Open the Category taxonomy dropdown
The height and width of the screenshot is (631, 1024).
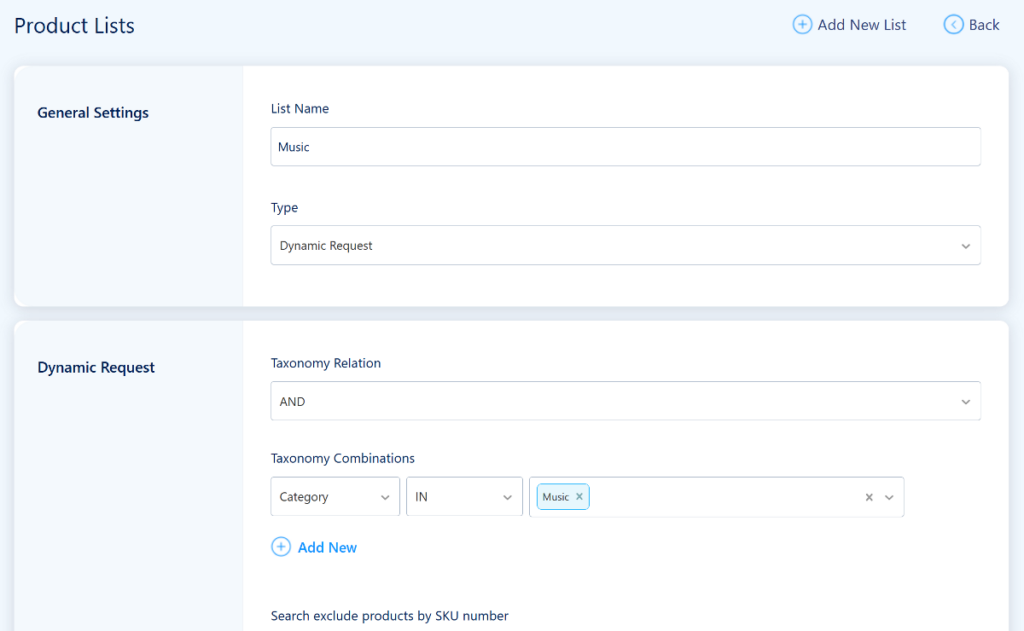pos(335,496)
